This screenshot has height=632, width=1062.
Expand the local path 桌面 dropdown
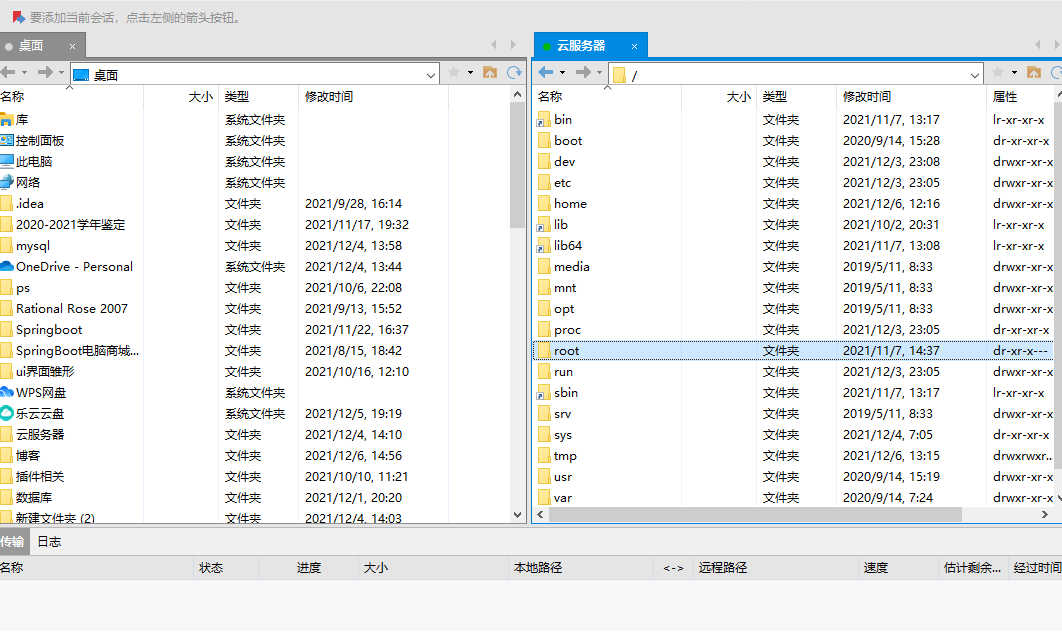(x=431, y=75)
